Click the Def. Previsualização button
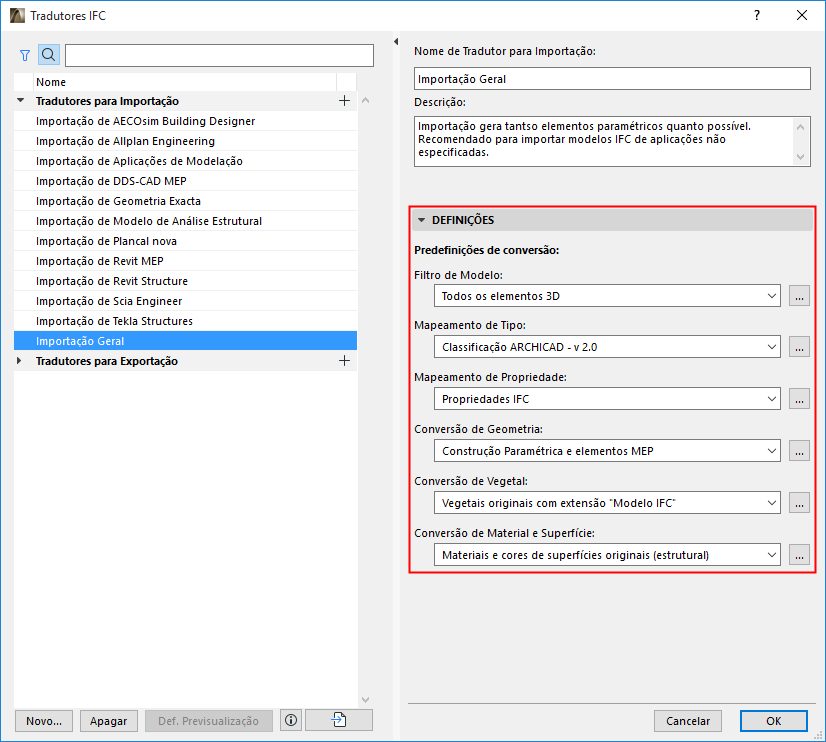The height and width of the screenshot is (742, 826). pos(209,721)
